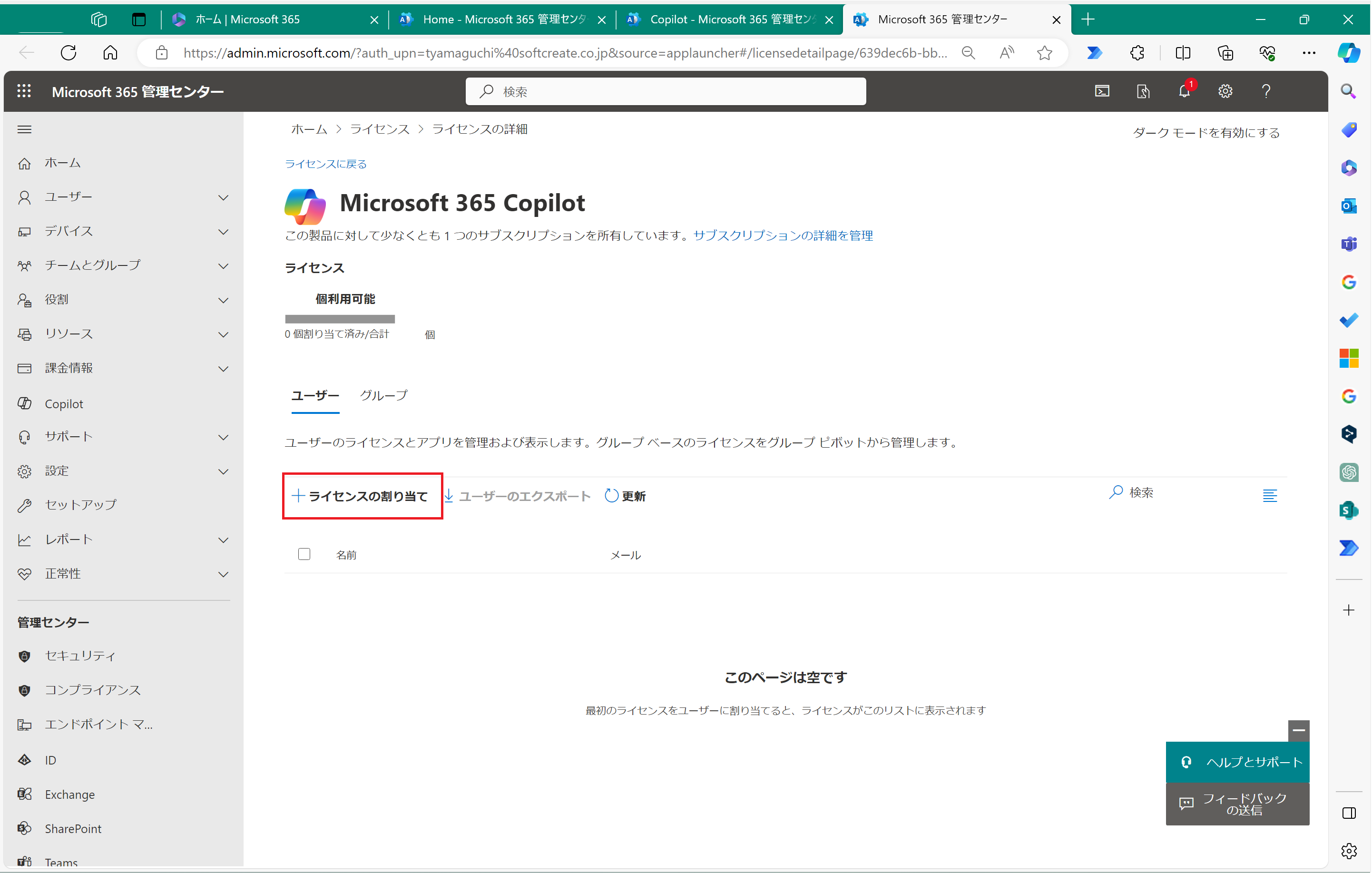Go to browser home icon
The image size is (1372, 873).
tap(110, 53)
